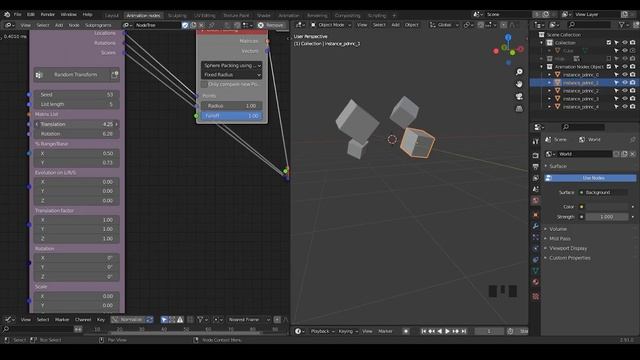Viewport: 640px width, 360px height.
Task: Open the Object Mode dropdown
Action: (331, 25)
